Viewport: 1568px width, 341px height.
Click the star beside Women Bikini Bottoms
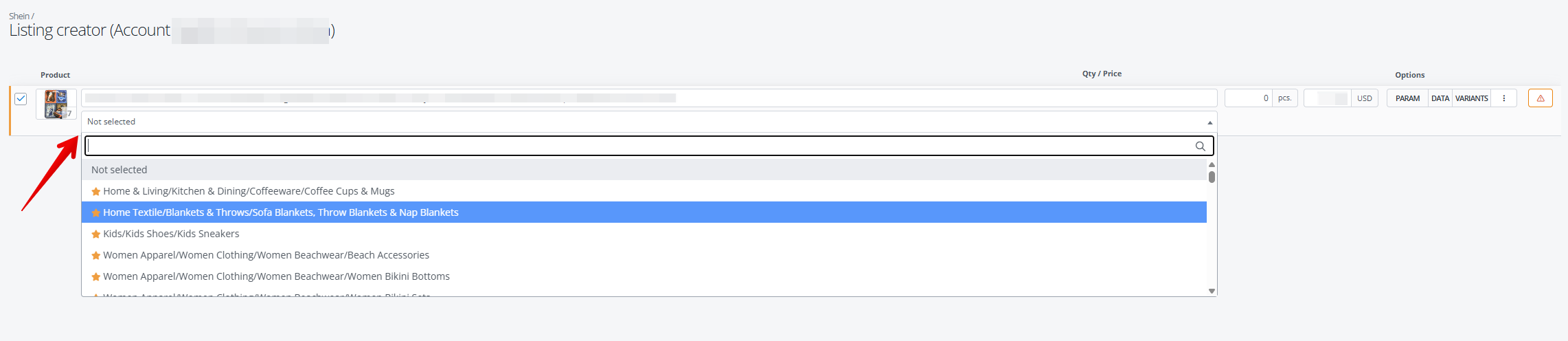[x=96, y=277]
